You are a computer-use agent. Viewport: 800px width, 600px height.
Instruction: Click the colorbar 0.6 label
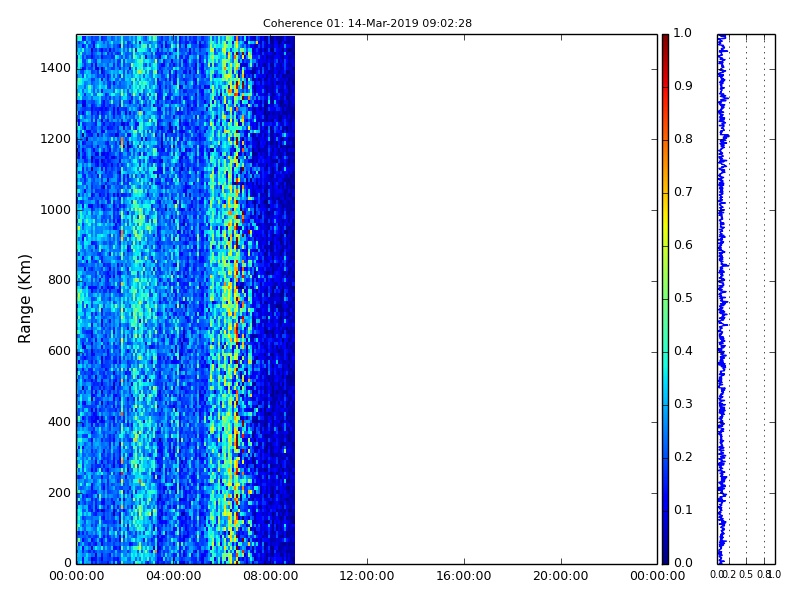click(x=683, y=245)
